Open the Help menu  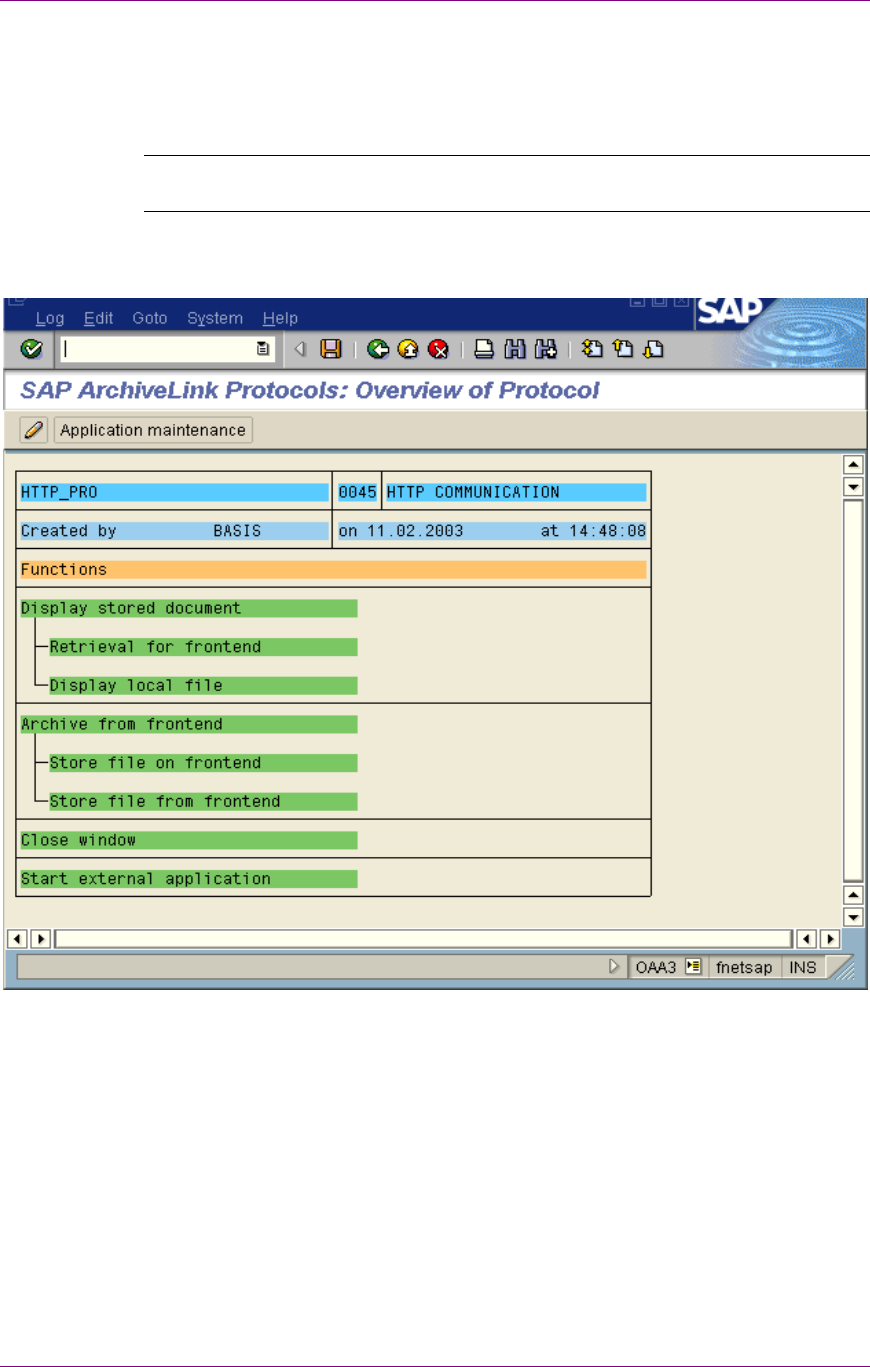tap(280, 318)
